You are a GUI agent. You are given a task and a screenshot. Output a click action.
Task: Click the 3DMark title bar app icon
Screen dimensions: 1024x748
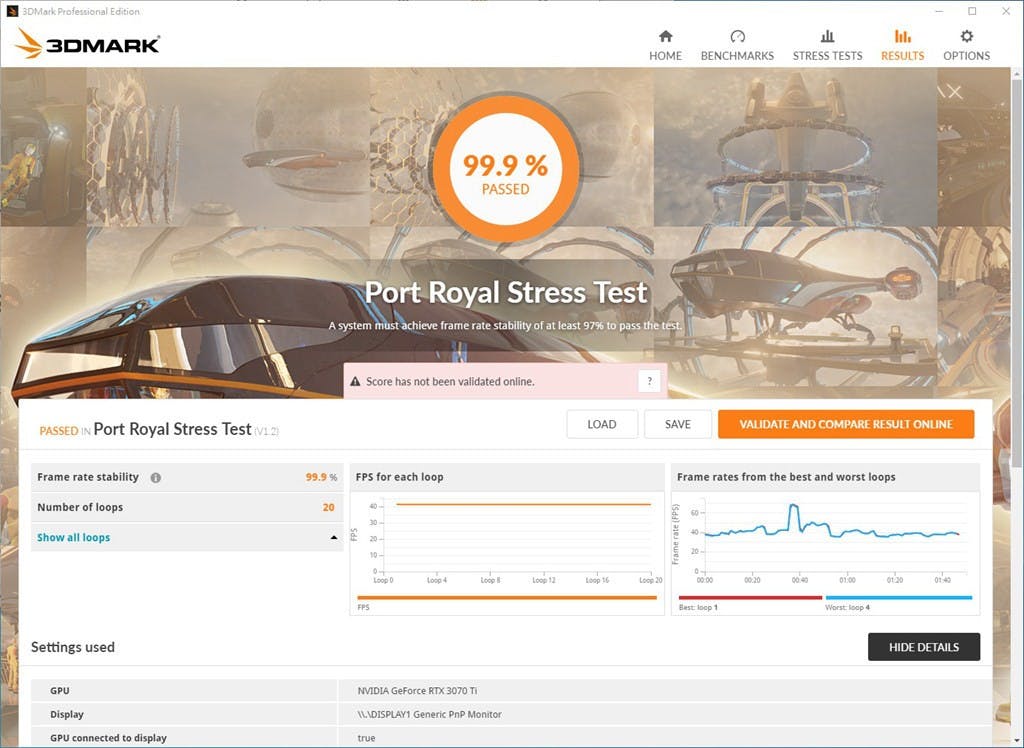pyautogui.click(x=12, y=11)
